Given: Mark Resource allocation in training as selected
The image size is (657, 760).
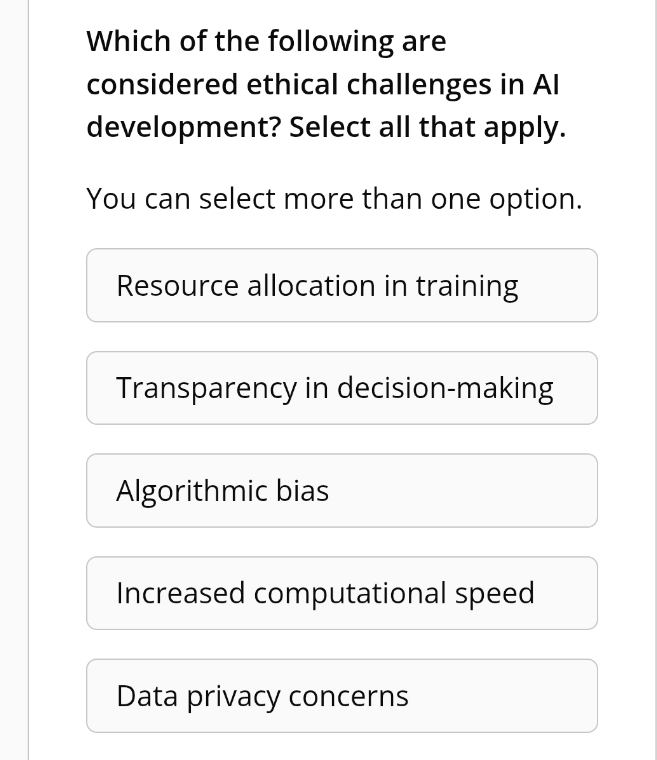Looking at the screenshot, I should (x=341, y=286).
